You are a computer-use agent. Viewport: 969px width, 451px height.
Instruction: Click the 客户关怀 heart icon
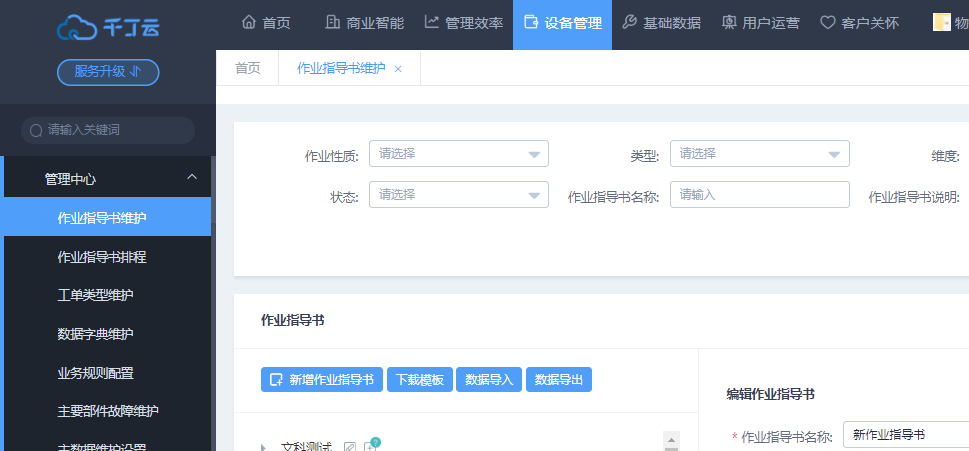(x=827, y=23)
